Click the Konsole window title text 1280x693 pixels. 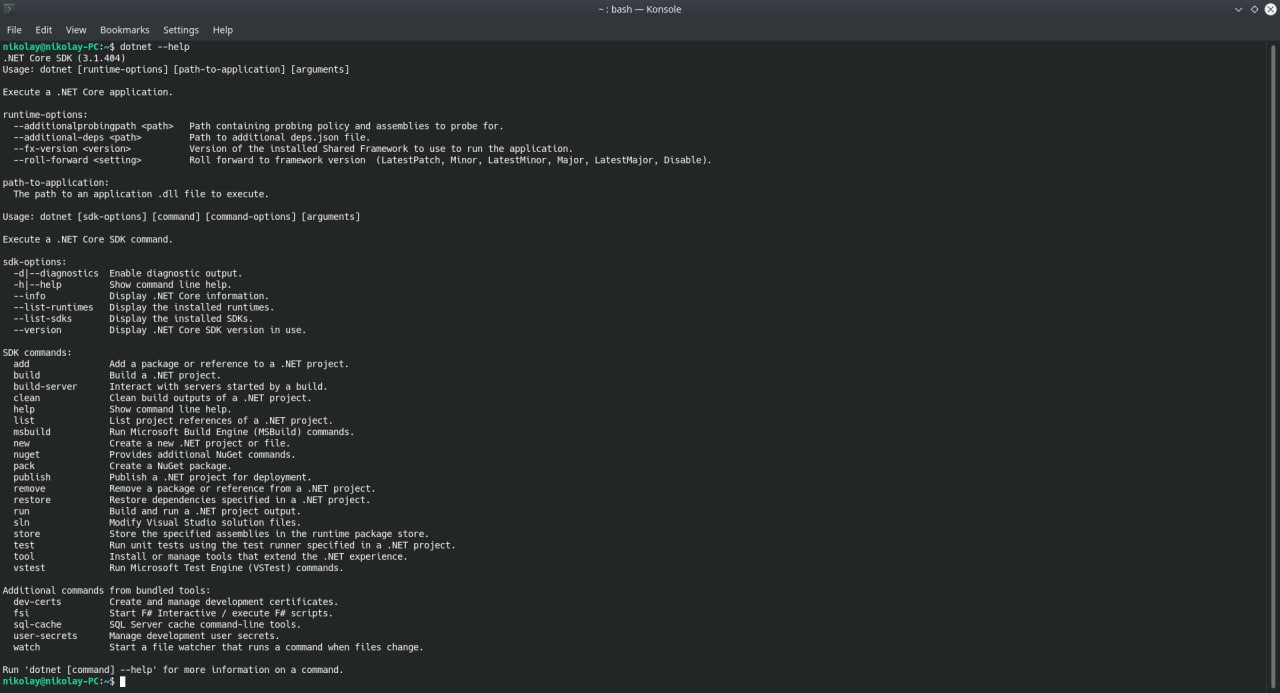click(x=640, y=9)
